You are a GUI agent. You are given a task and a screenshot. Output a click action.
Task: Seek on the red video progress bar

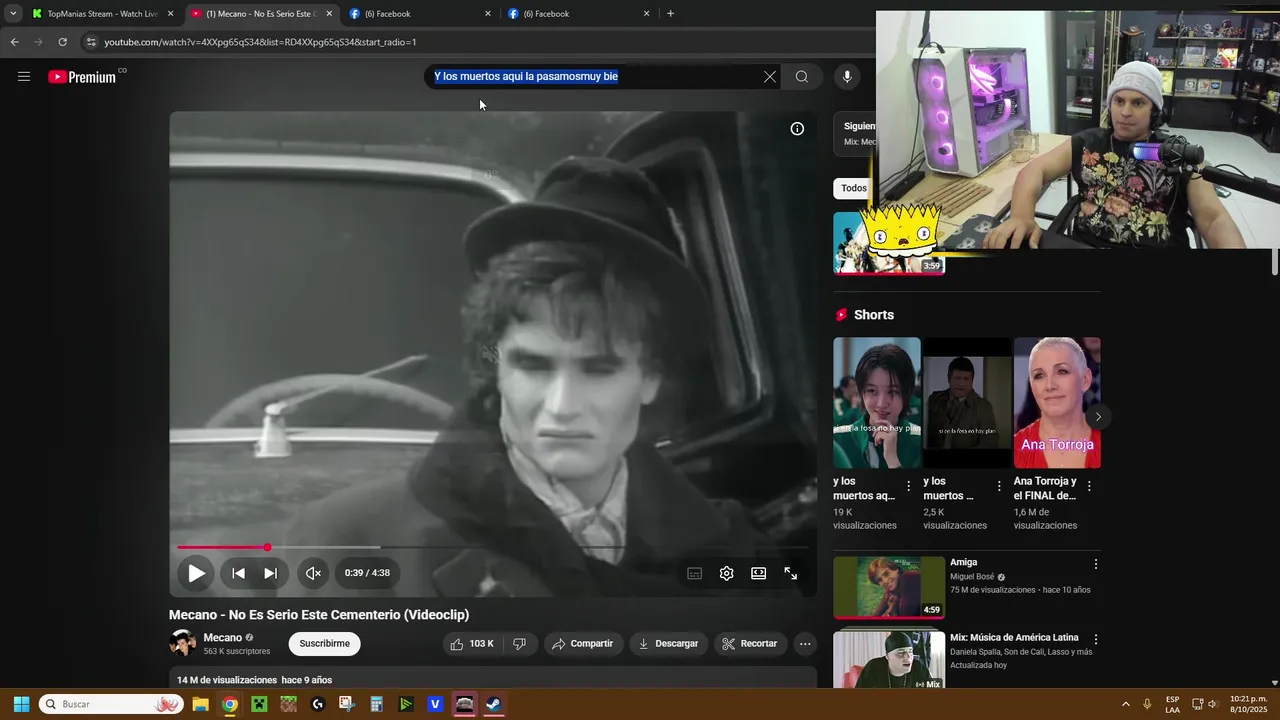(492, 547)
